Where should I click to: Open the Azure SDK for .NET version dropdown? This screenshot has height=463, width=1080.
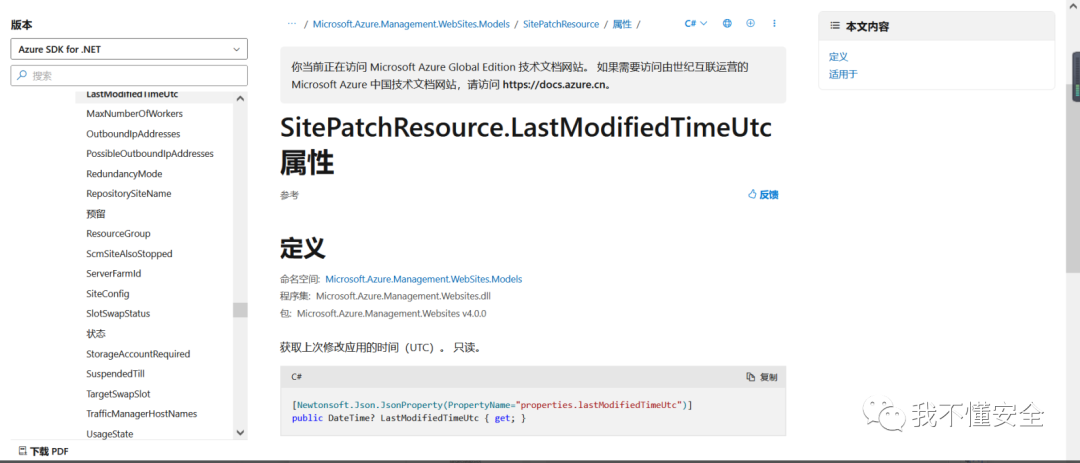(129, 49)
